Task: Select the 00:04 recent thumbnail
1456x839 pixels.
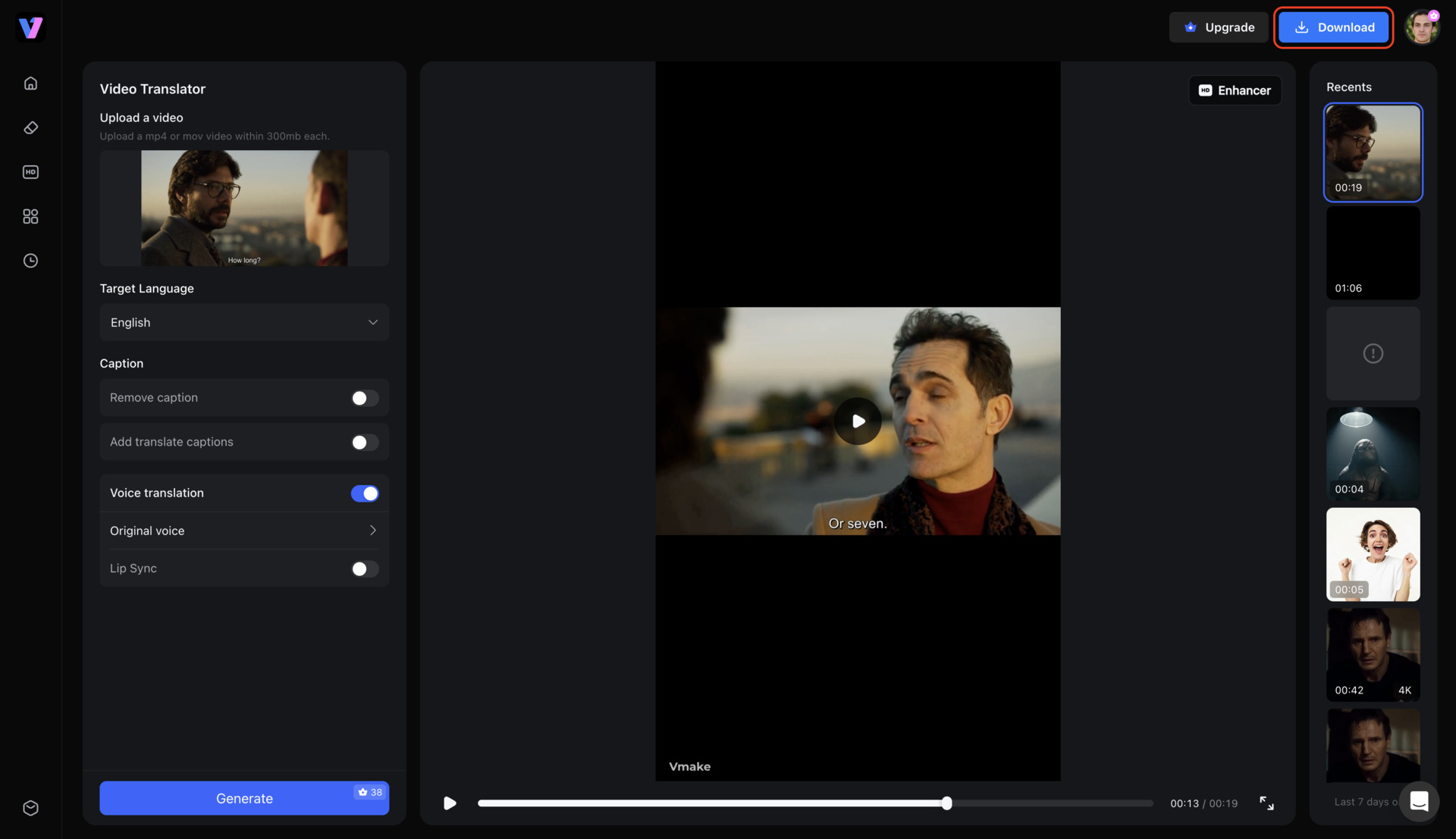Action: point(1373,454)
